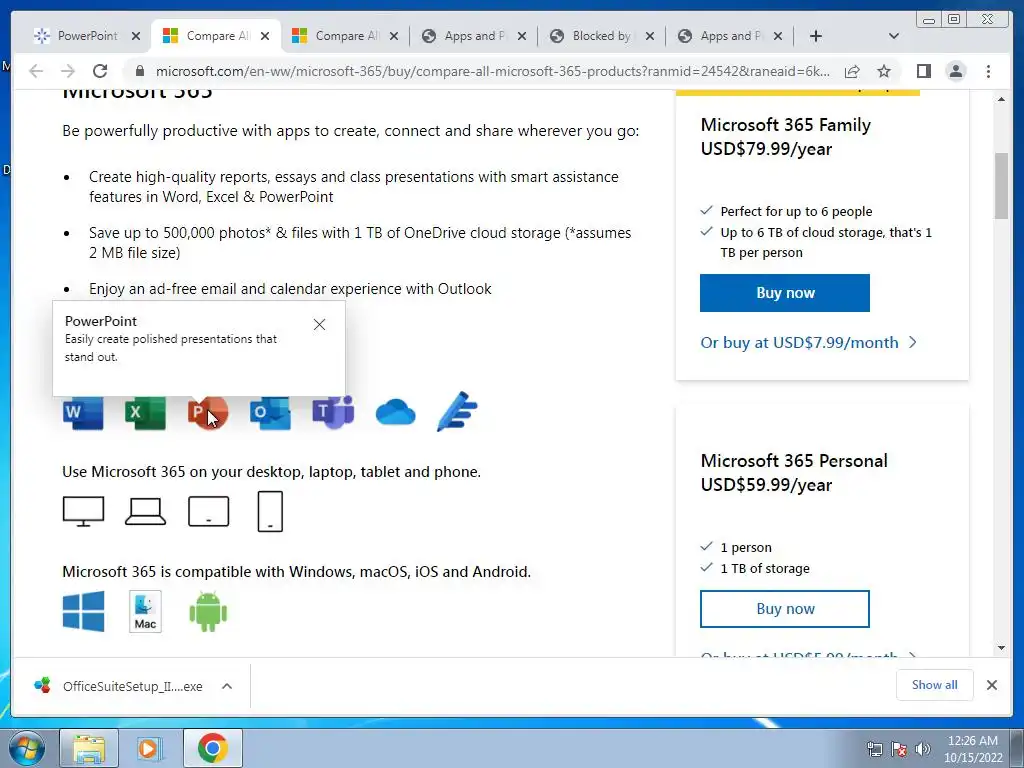Click the URL address bar
Image resolution: width=1024 pixels, height=768 pixels.
pyautogui.click(x=492, y=71)
